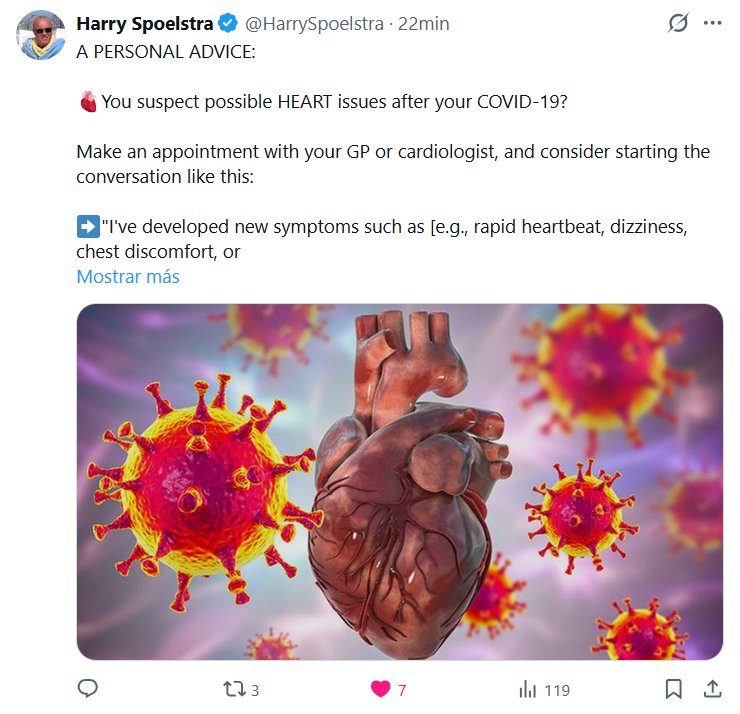Image resolution: width=740 pixels, height=714 pixels.
Task: Expand the post with Mostrar más
Action: 128,277
